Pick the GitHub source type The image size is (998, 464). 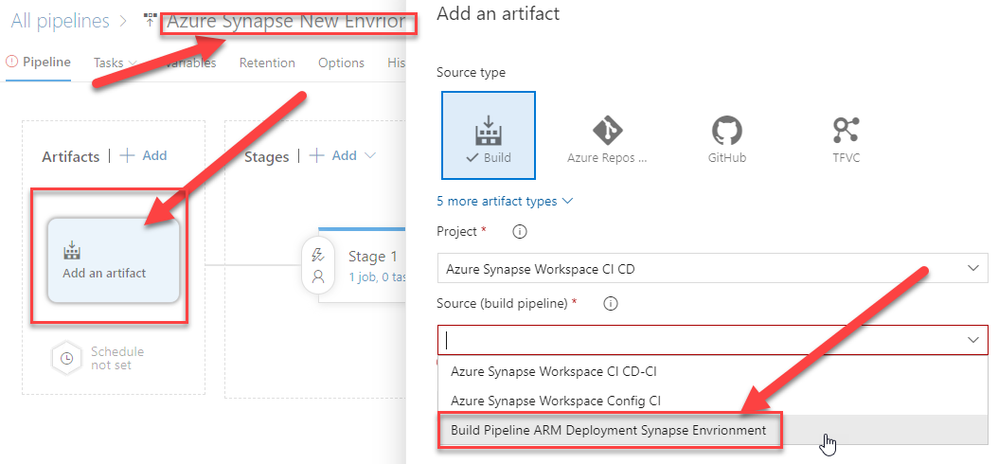click(x=727, y=134)
